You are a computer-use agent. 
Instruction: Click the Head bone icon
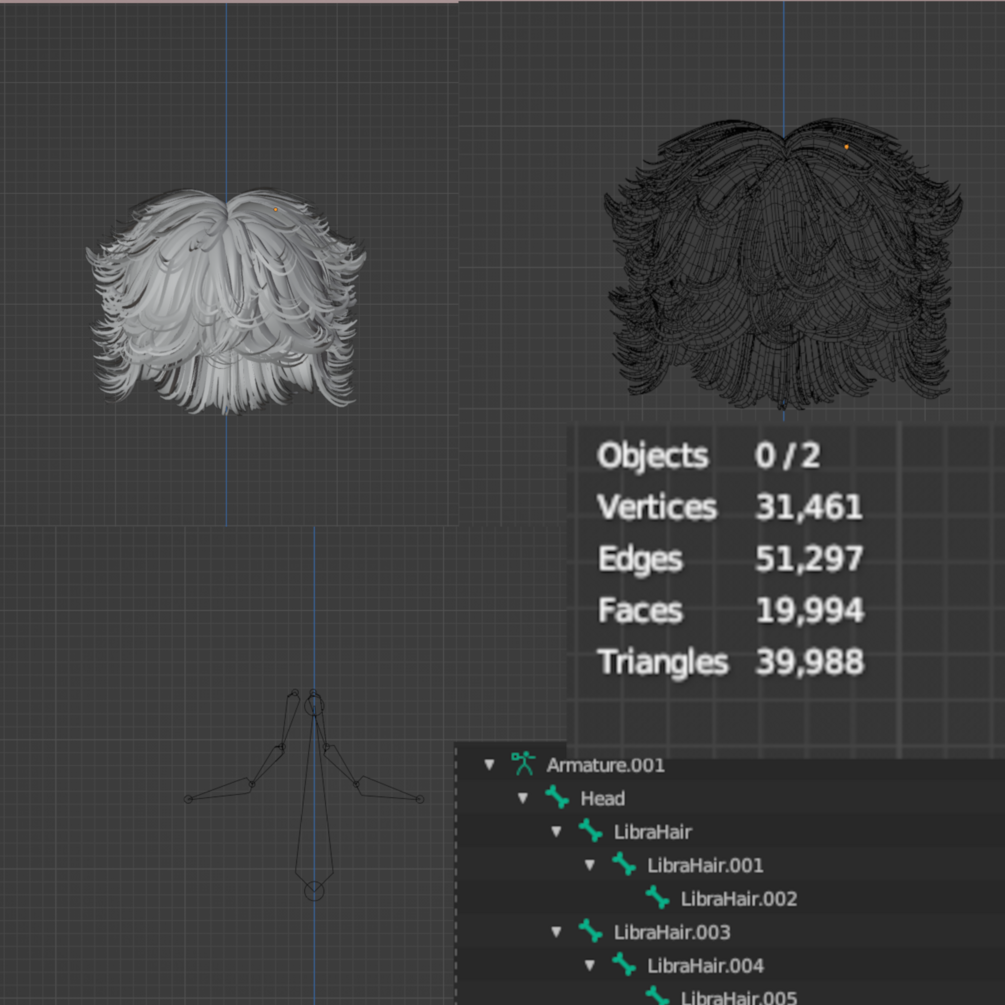pyautogui.click(x=557, y=797)
